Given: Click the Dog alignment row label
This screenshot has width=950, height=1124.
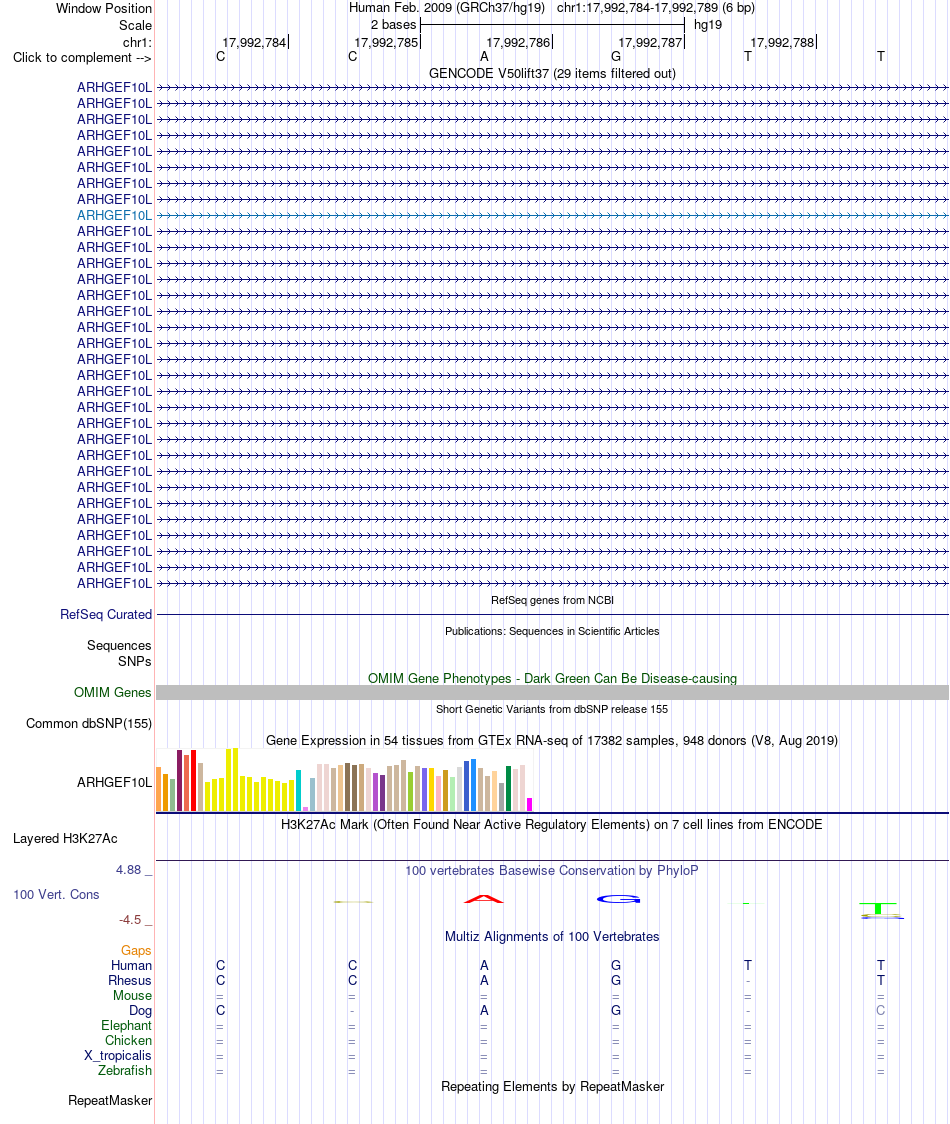Looking at the screenshot, I should tap(141, 1011).
